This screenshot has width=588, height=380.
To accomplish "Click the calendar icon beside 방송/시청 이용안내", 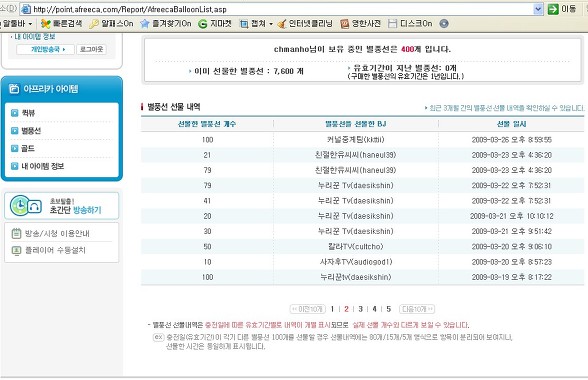I will click(16, 233).
